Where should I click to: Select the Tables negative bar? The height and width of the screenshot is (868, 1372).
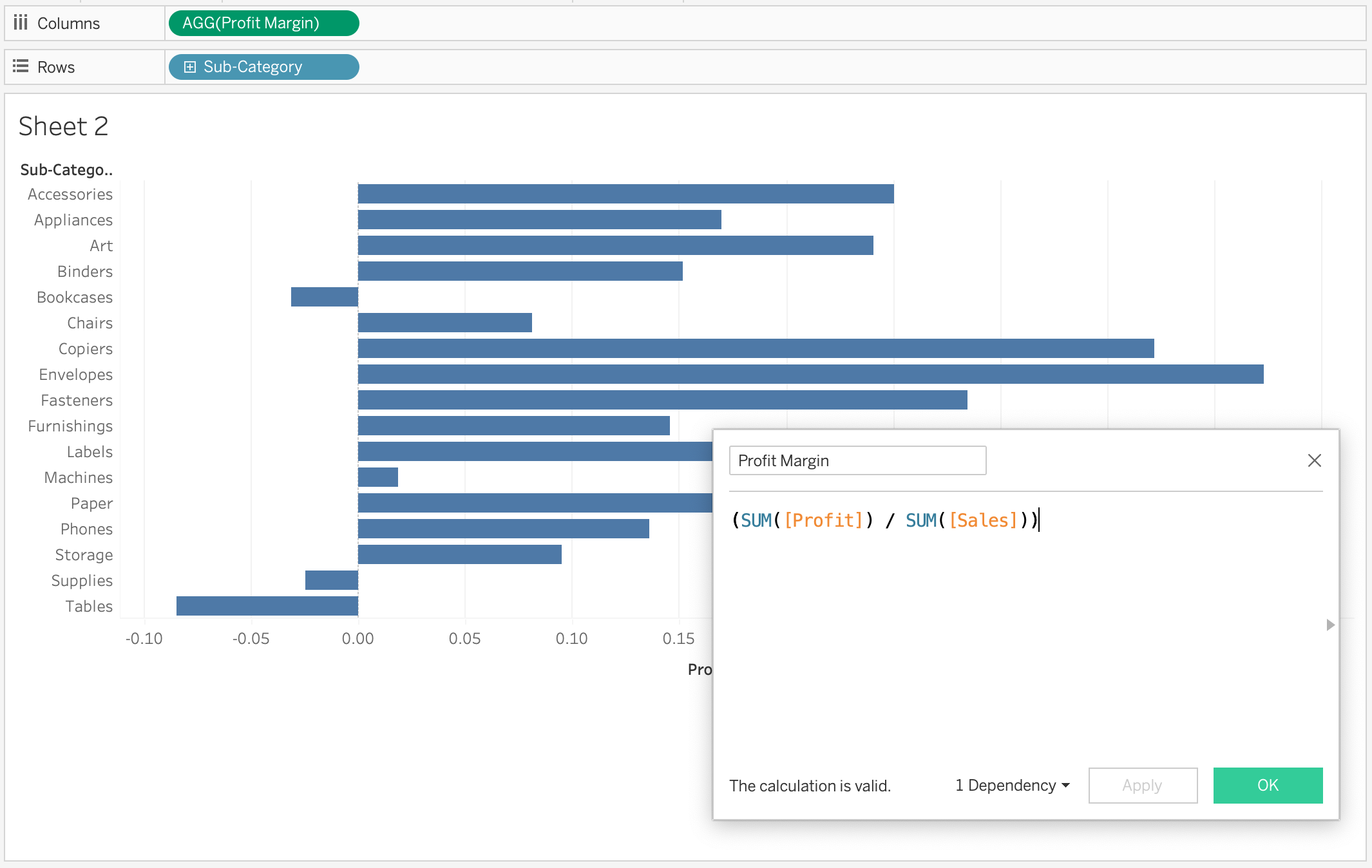tap(267, 606)
